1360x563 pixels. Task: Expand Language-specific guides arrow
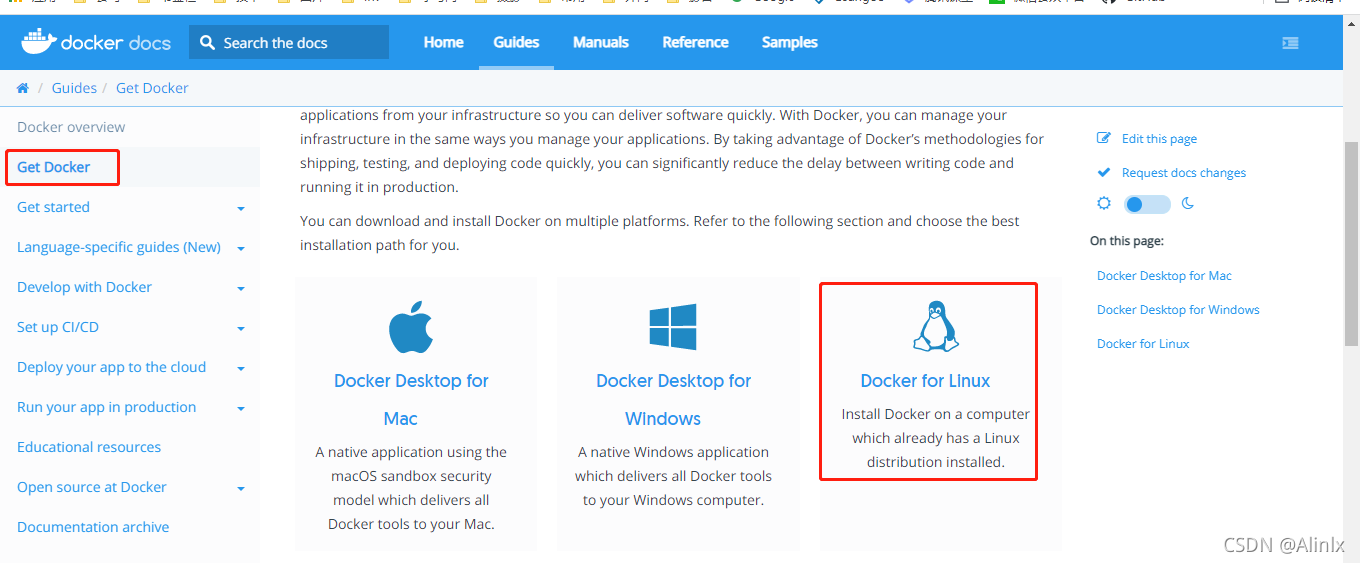pyautogui.click(x=241, y=249)
